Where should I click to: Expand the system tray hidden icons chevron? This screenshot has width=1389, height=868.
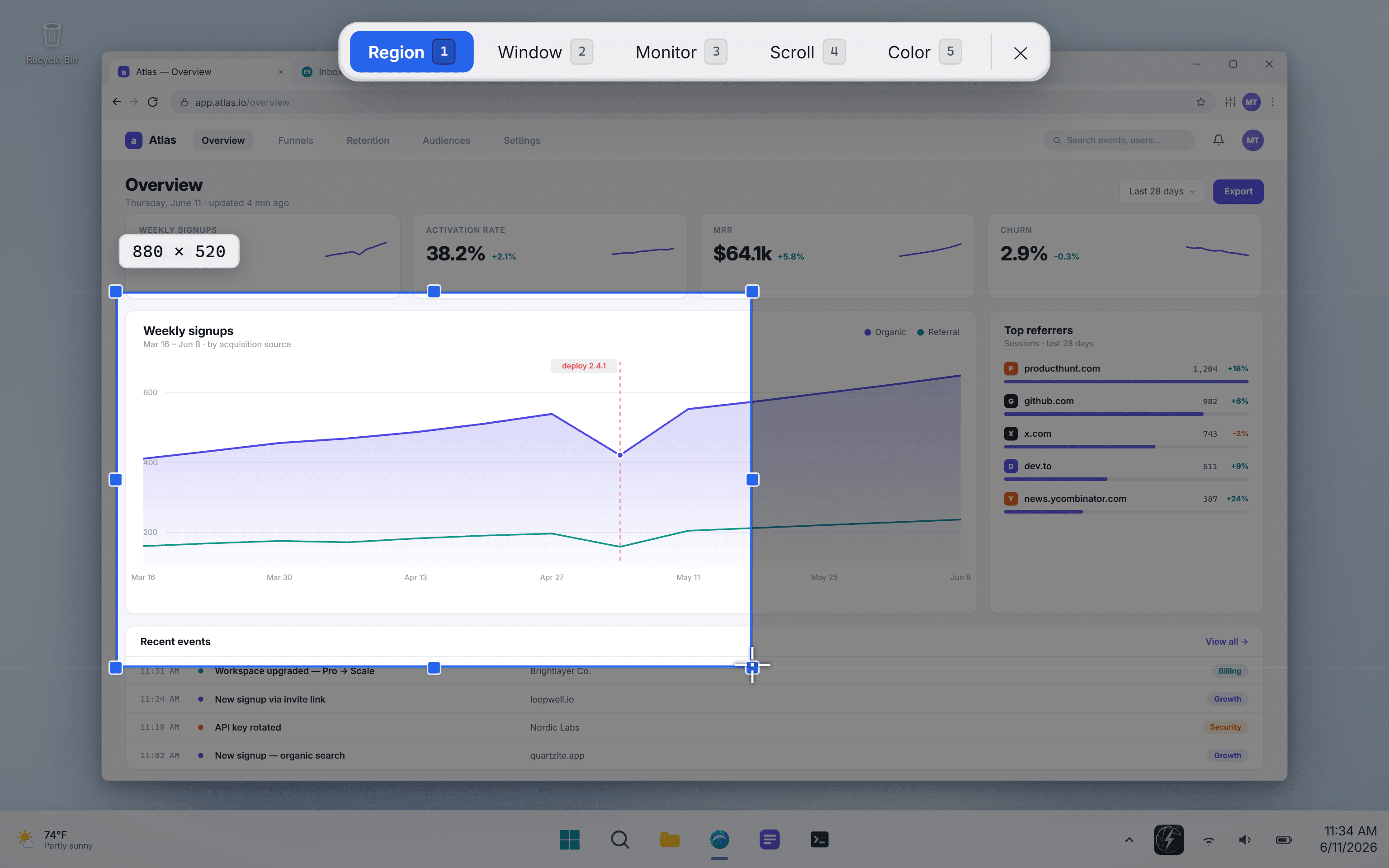click(x=1129, y=840)
